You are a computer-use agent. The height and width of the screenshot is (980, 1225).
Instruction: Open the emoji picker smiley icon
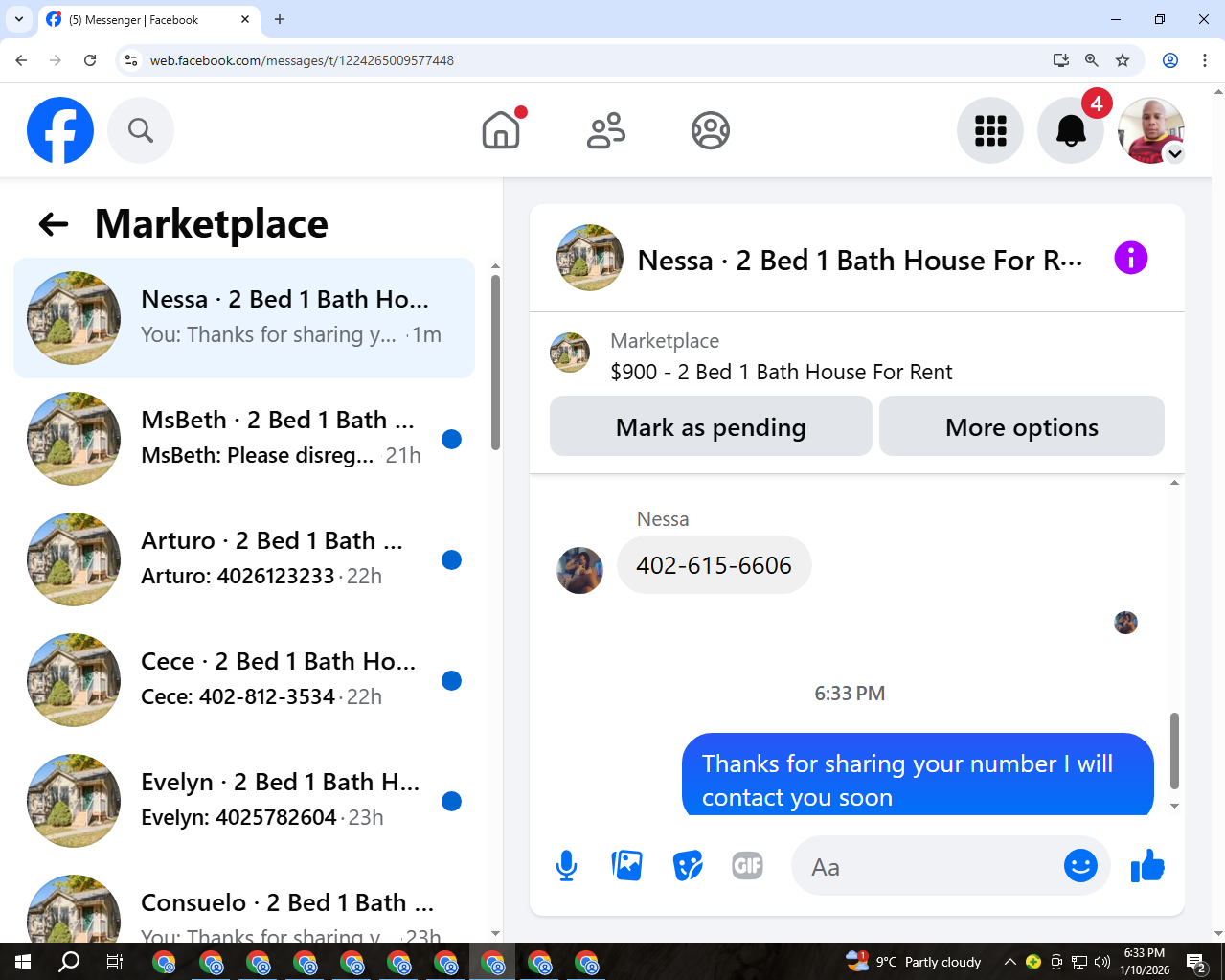click(x=1080, y=866)
